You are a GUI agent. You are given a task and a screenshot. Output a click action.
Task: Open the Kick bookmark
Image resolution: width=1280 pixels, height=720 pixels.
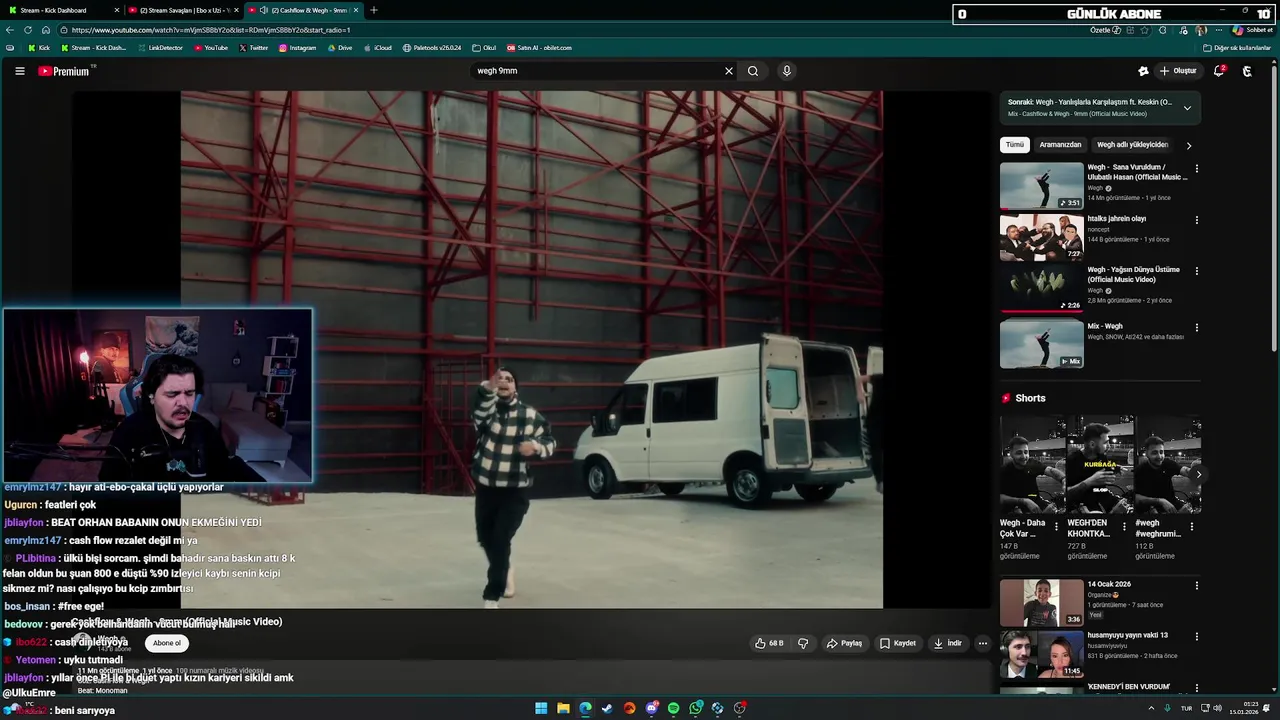[x=39, y=48]
